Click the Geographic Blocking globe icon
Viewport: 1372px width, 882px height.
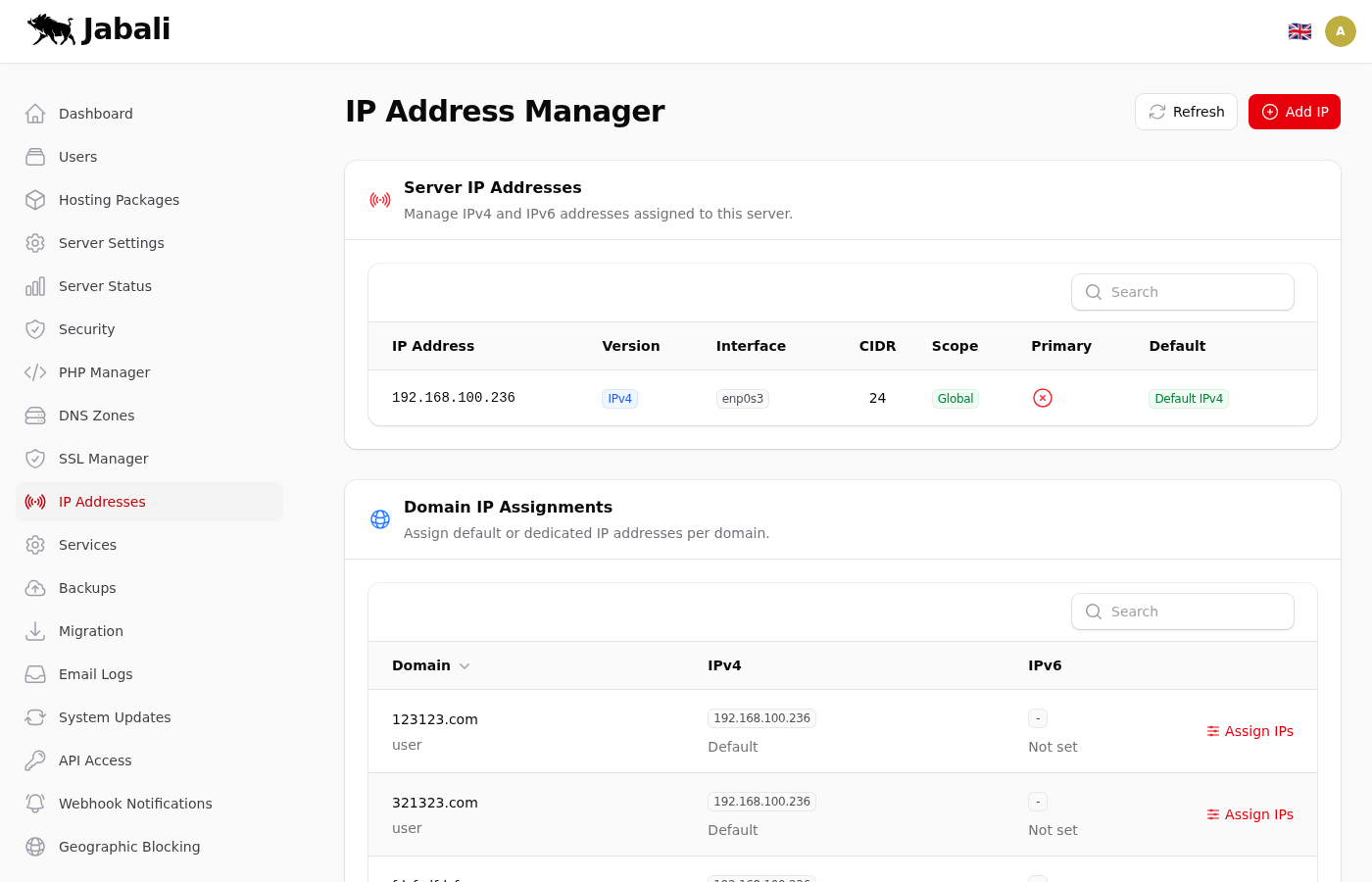35,847
